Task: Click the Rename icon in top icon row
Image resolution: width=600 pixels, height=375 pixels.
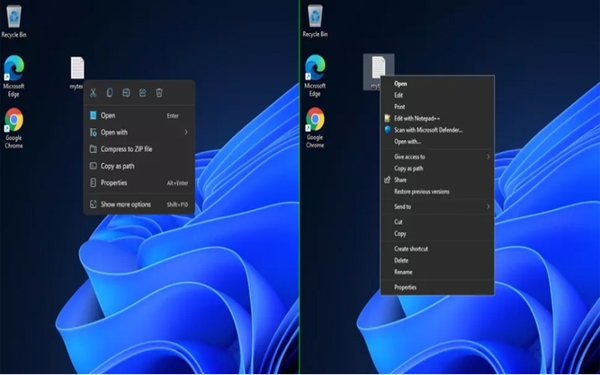Action: coord(126,93)
